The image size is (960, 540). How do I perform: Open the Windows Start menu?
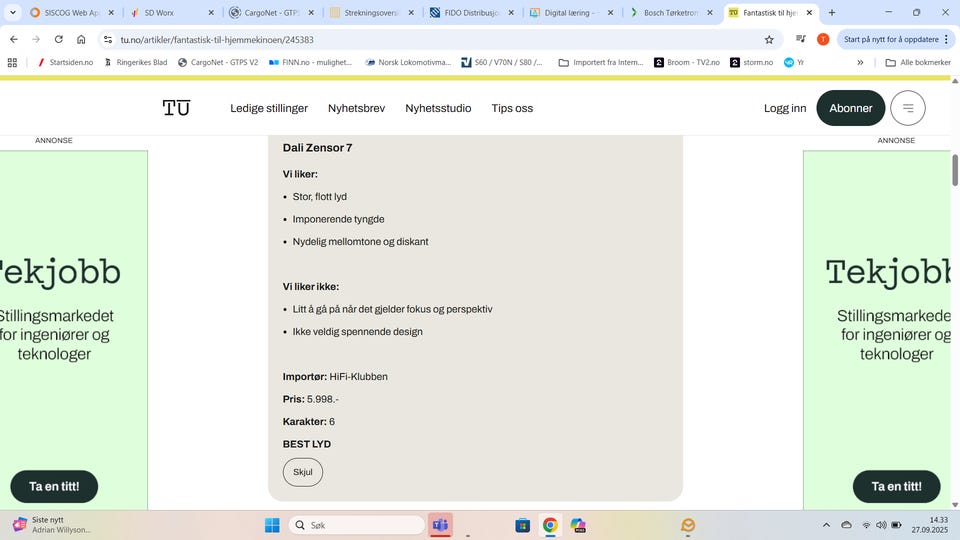pyautogui.click(x=272, y=525)
